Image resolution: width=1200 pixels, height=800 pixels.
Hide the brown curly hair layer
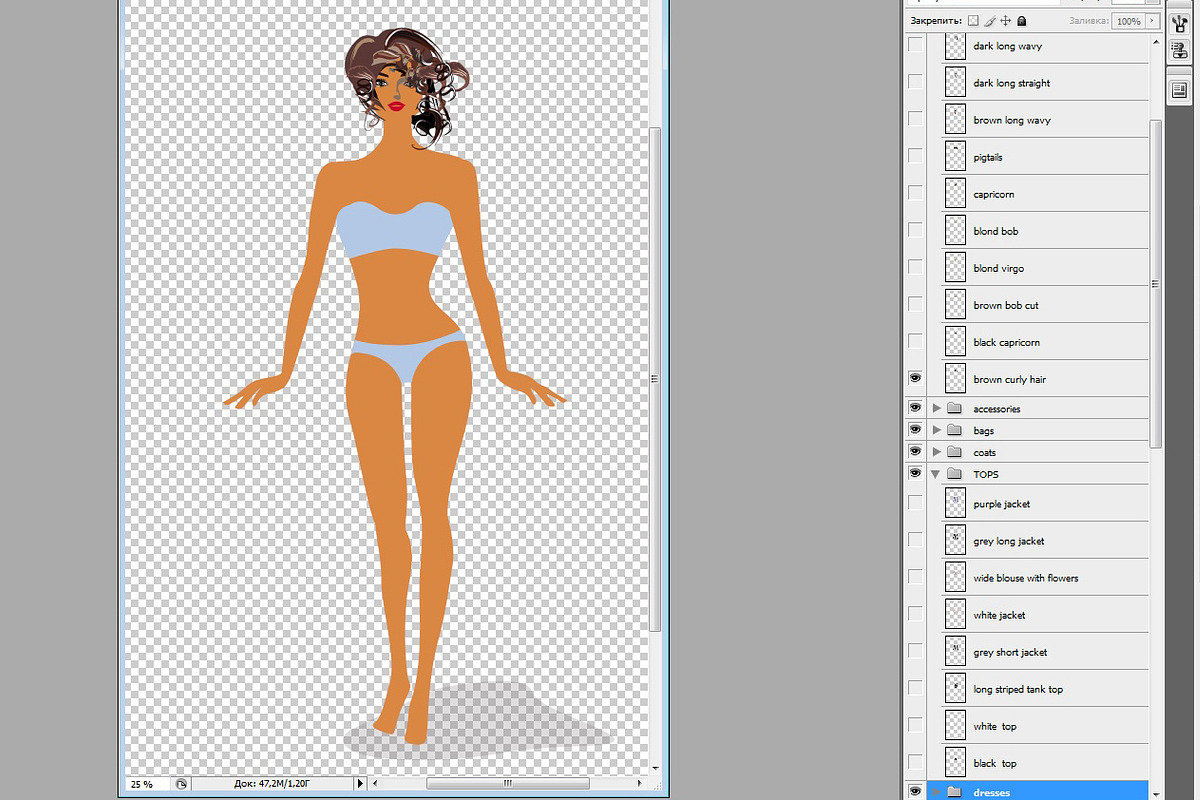(x=915, y=379)
